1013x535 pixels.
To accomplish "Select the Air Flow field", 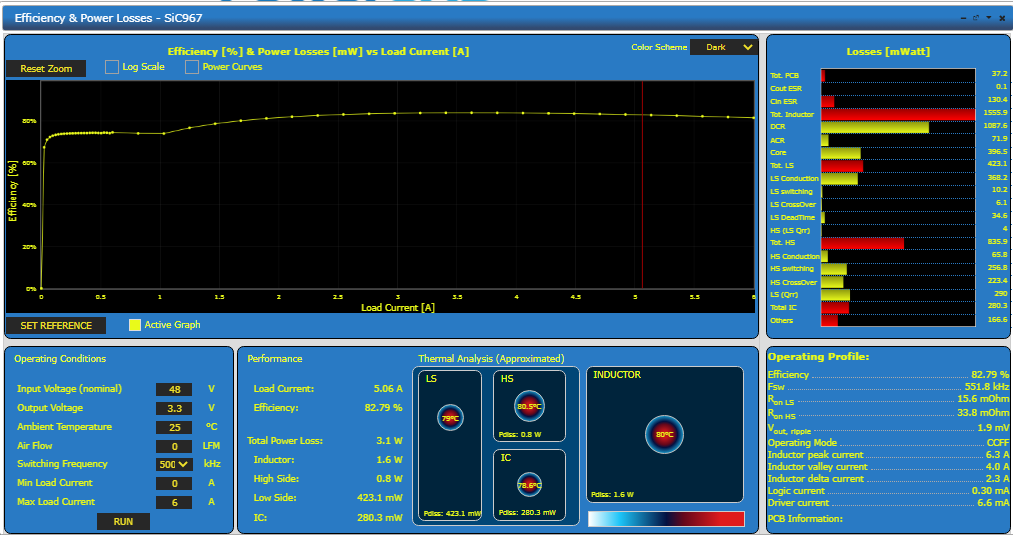I will click(x=174, y=446).
